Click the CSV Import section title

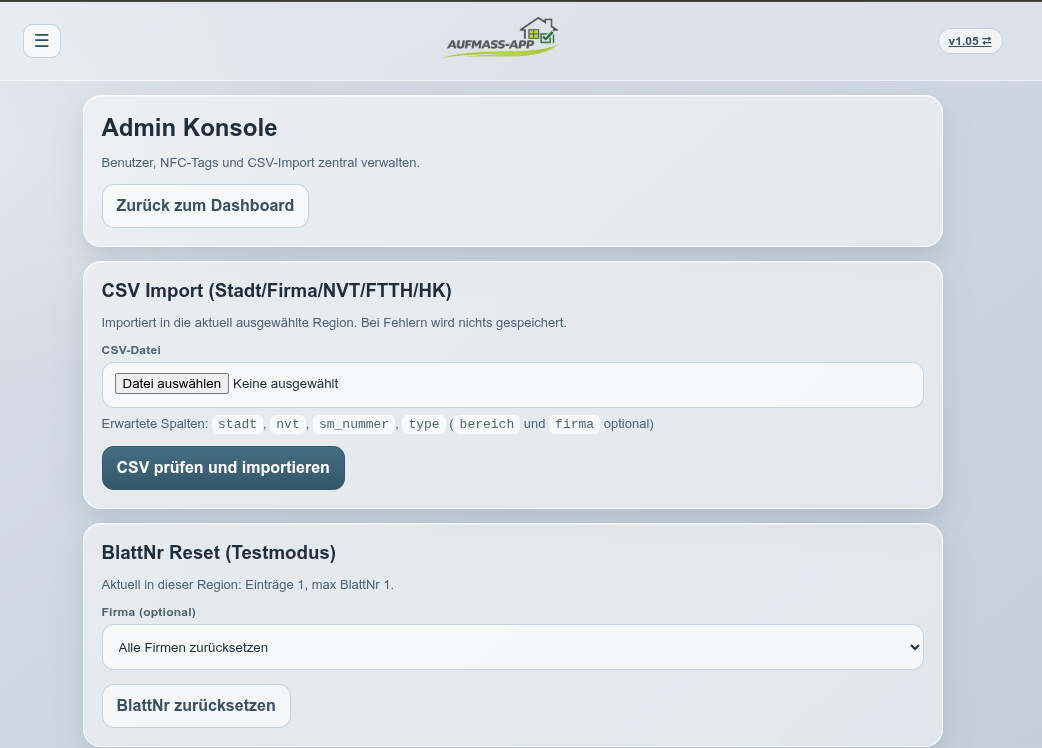tap(276, 291)
